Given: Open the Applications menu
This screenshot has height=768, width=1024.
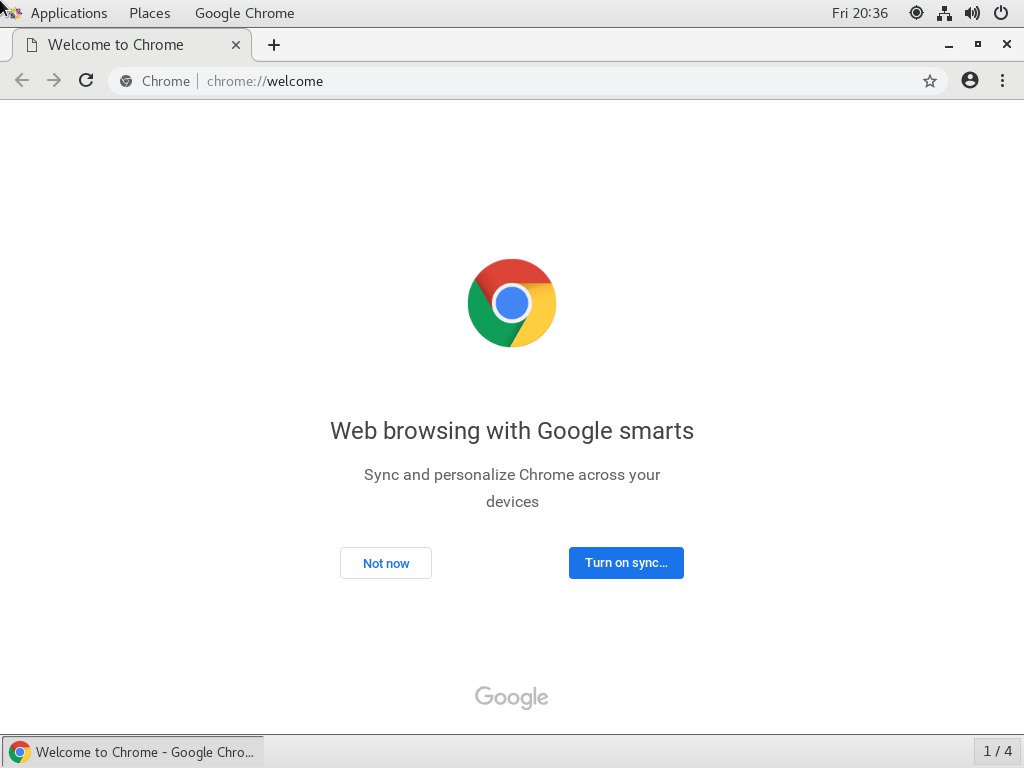Looking at the screenshot, I should [69, 13].
